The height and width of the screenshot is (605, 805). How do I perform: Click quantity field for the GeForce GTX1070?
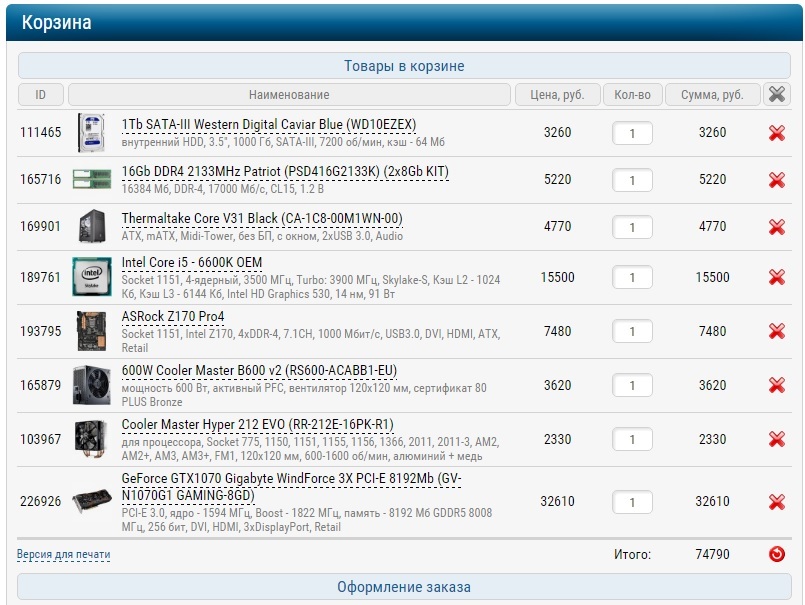632,502
